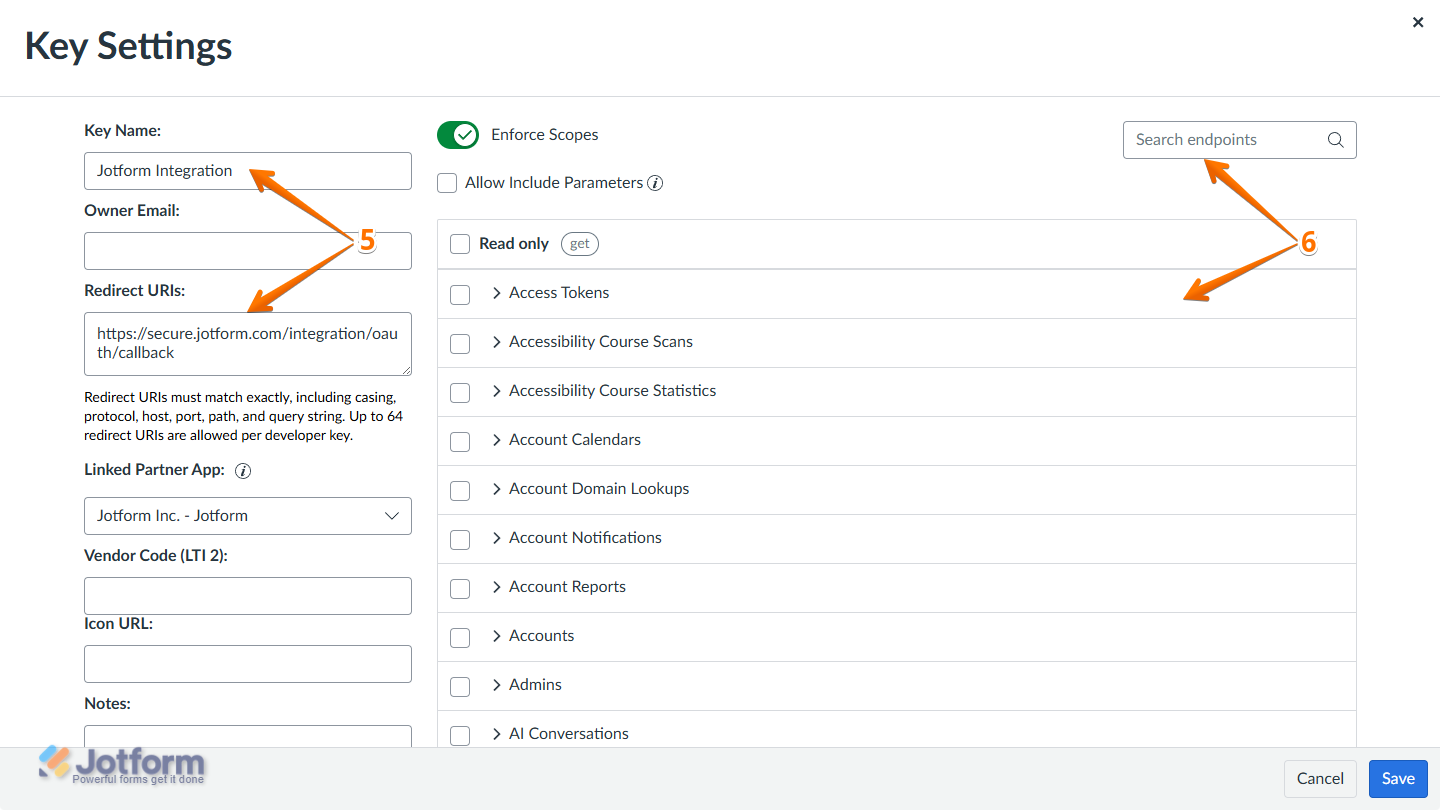Screen dimensions: 1440x810
Task: Click the Cancel button
Action: point(1320,779)
